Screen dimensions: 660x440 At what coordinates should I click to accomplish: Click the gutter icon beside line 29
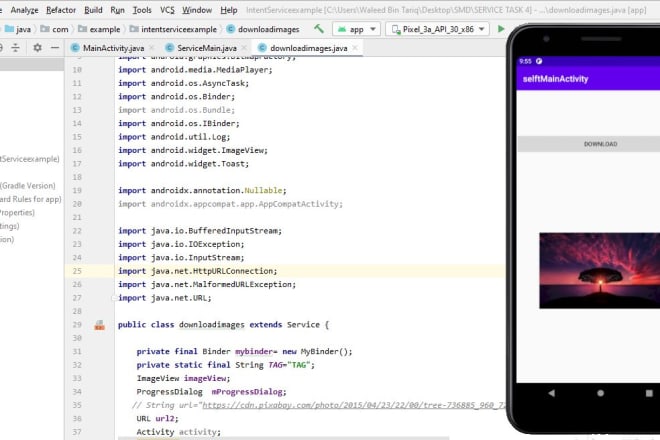(99, 325)
